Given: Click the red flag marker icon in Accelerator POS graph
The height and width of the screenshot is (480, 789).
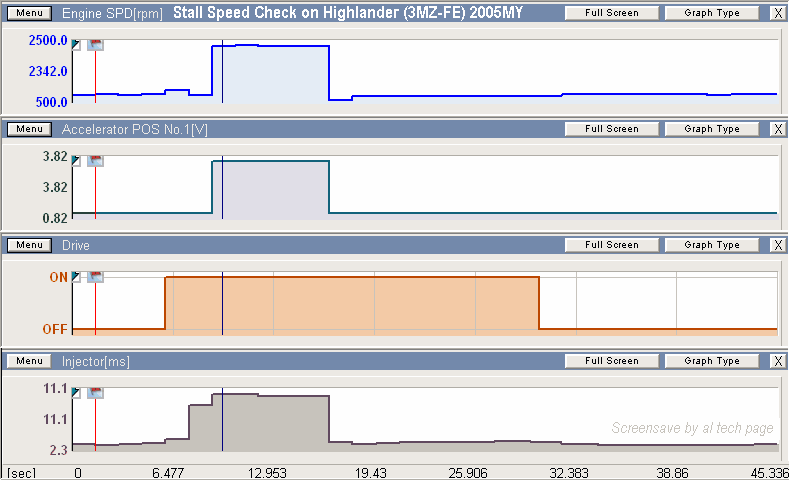Looking at the screenshot, I should [96, 160].
